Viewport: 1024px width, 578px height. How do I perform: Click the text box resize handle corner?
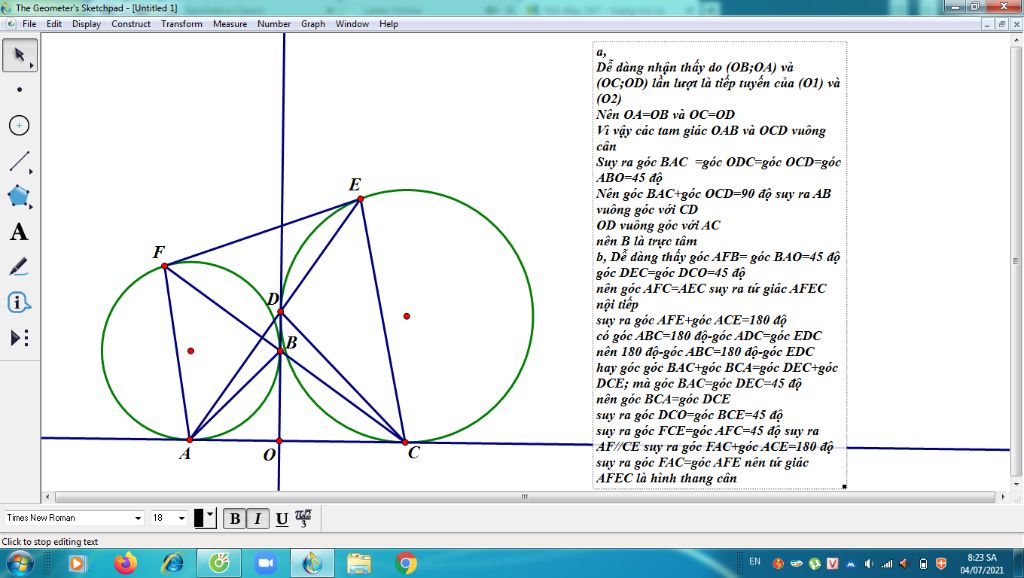click(x=844, y=487)
